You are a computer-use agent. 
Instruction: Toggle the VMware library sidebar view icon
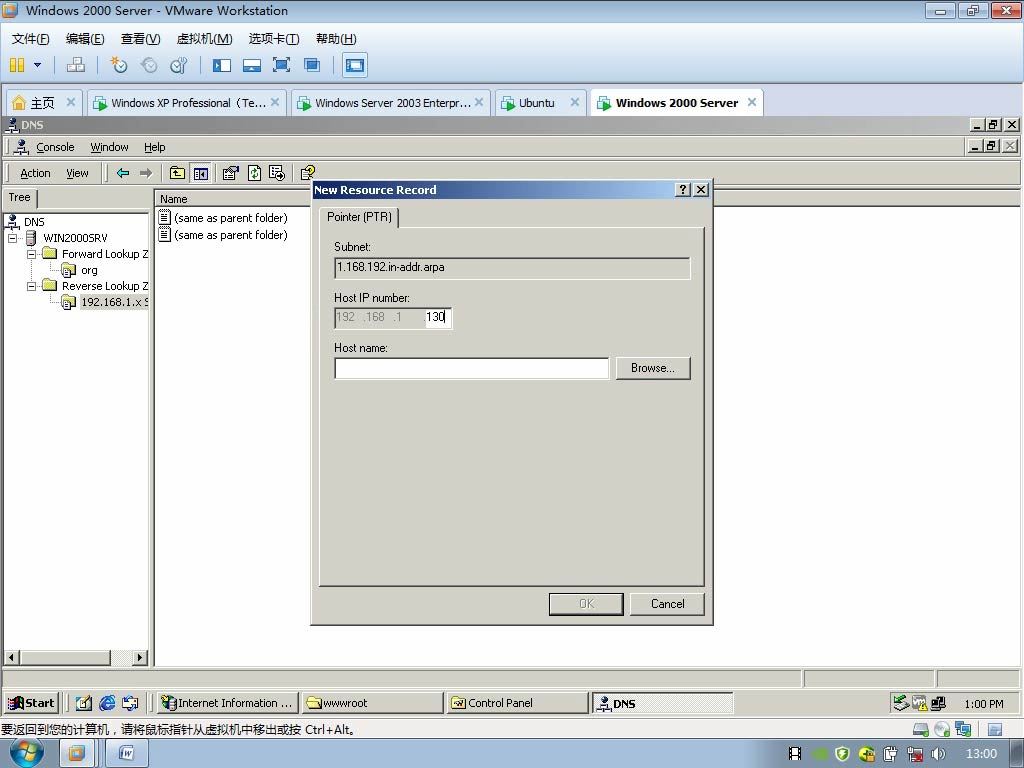pyautogui.click(x=222, y=65)
